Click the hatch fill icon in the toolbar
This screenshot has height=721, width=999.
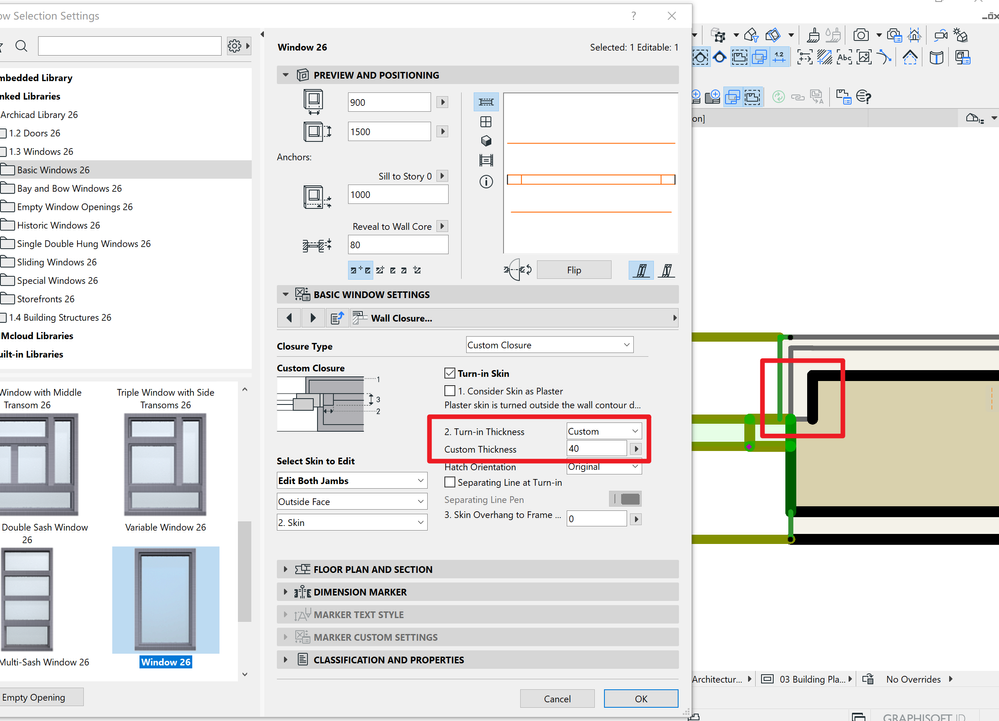[x=824, y=57]
